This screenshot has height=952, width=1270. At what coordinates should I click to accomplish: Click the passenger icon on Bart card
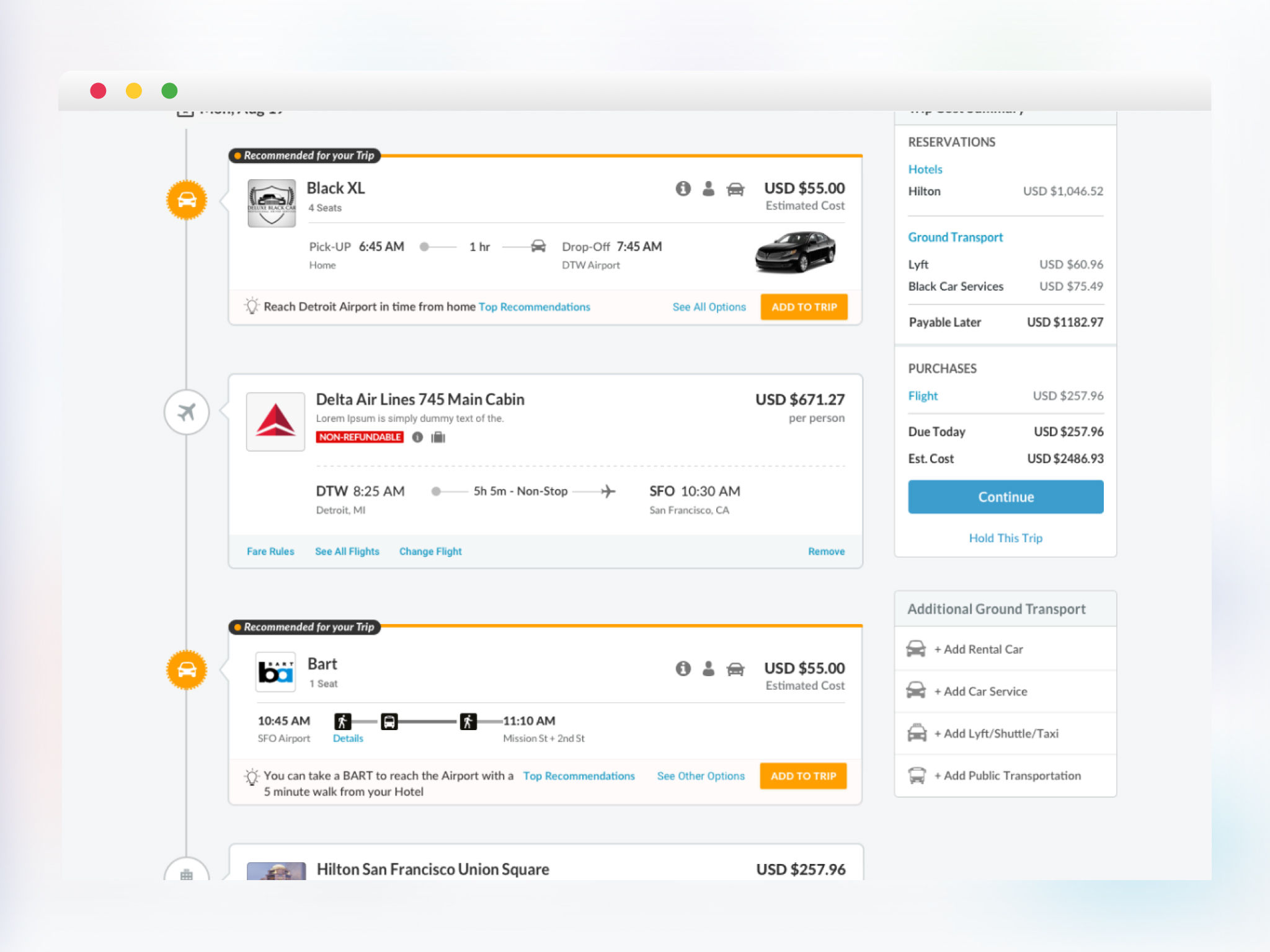pyautogui.click(x=708, y=669)
